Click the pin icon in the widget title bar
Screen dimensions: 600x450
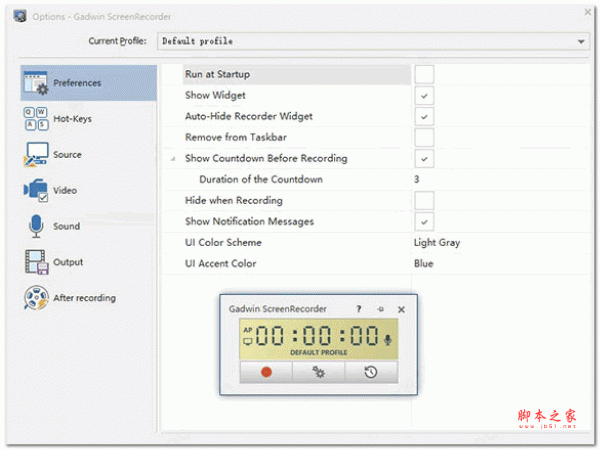[x=380, y=309]
